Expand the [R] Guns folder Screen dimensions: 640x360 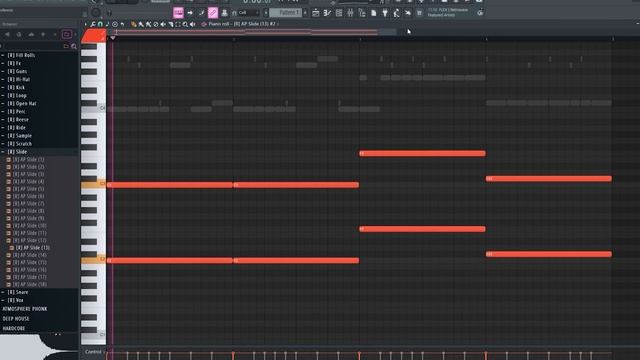pyautogui.click(x=17, y=71)
